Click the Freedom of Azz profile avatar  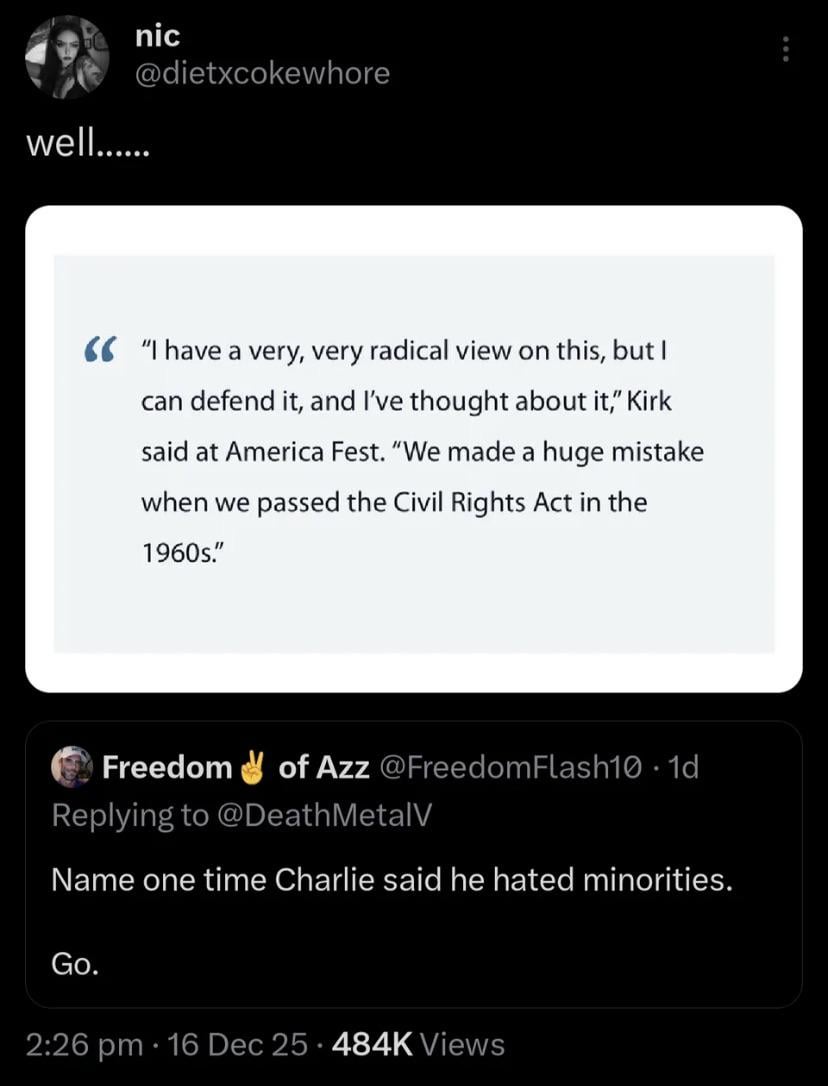click(73, 768)
